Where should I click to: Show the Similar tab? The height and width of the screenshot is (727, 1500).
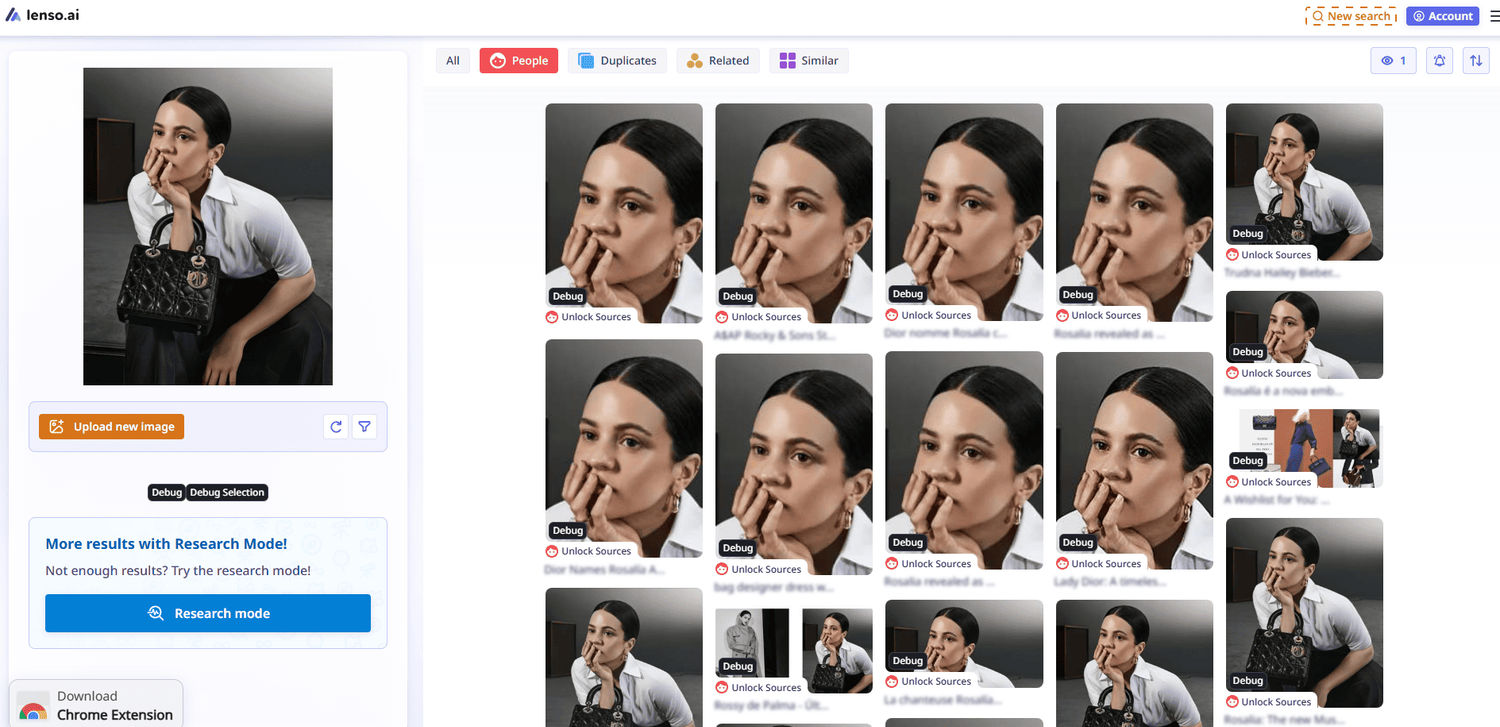coord(809,61)
